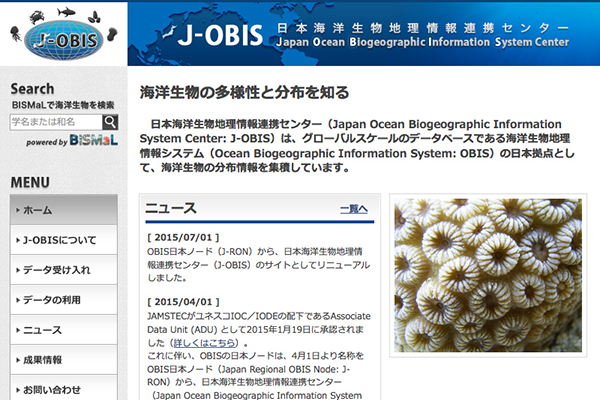Click the 海洋生物の多様性と分布を知る heading

click(244, 93)
